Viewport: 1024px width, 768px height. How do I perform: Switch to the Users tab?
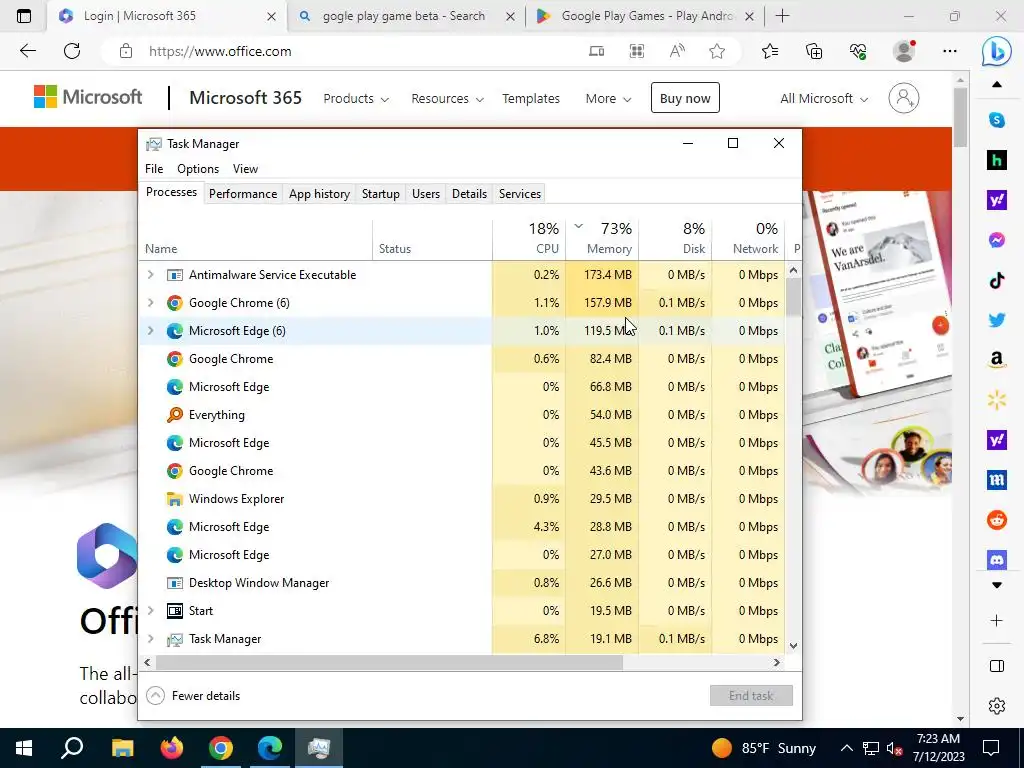tap(426, 194)
